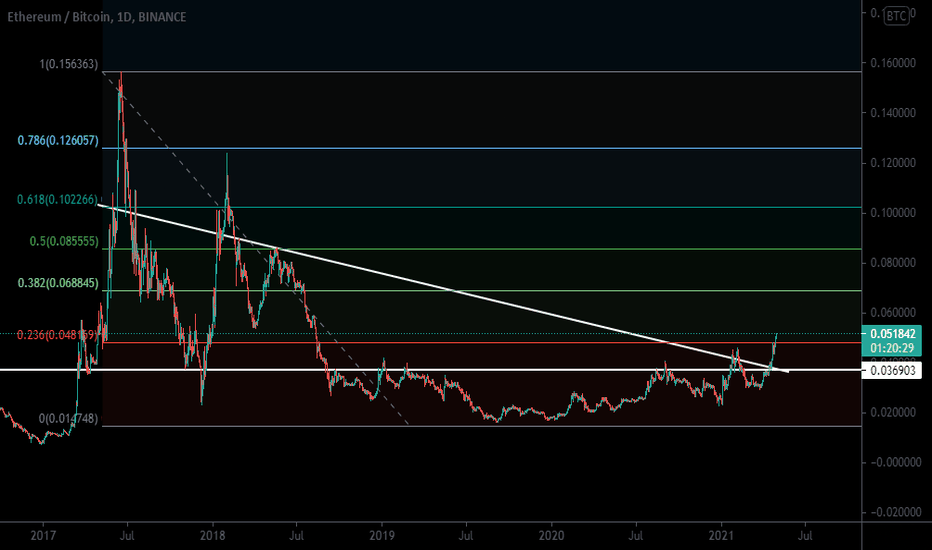Click the BTC currency badge
This screenshot has width=932, height=550.
point(896,15)
